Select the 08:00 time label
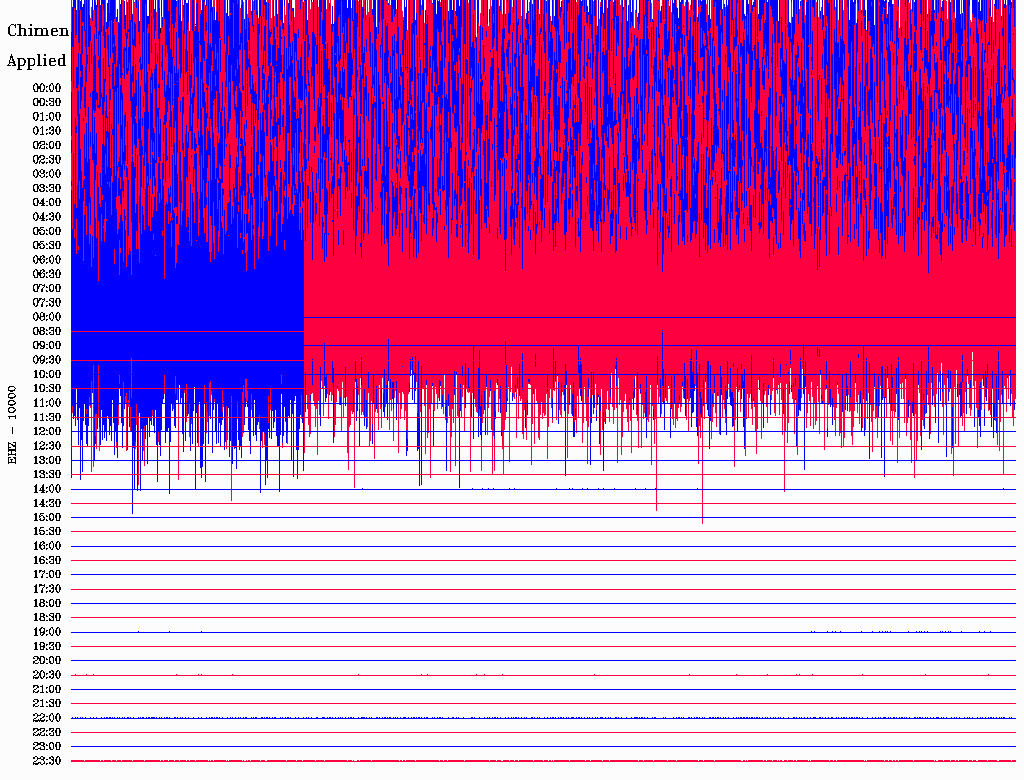This screenshot has width=1024, height=780. (47, 317)
